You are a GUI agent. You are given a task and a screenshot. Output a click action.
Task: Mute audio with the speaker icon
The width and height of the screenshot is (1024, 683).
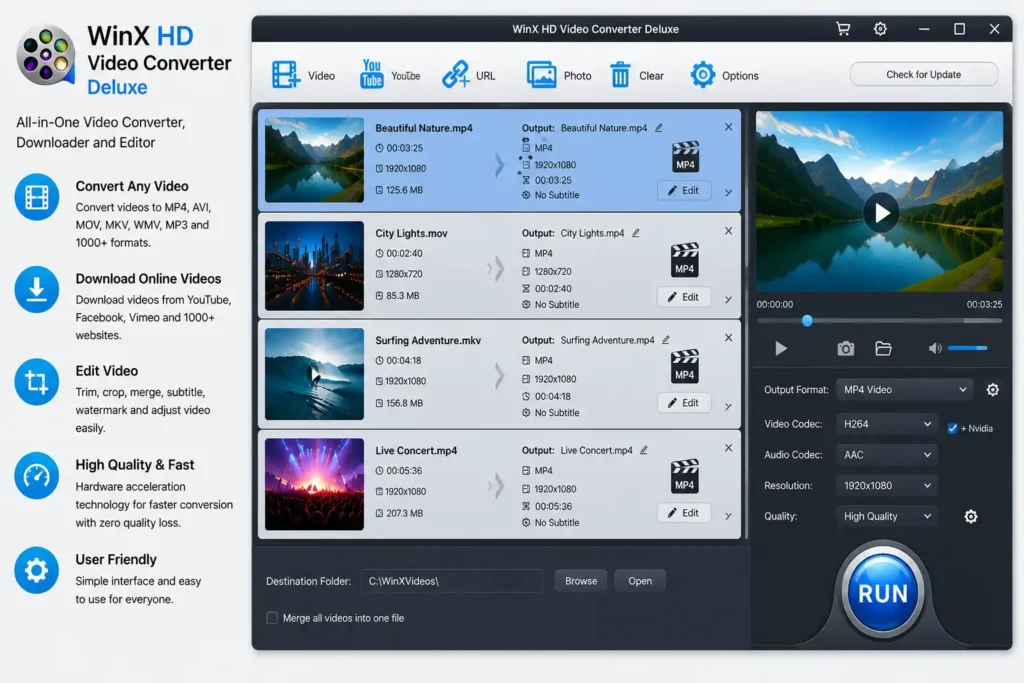click(x=935, y=349)
